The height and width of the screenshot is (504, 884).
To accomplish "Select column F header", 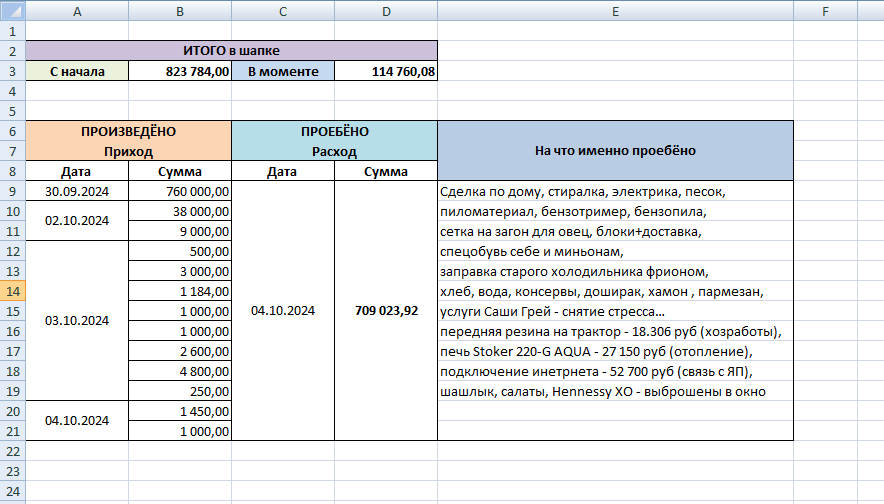I will click(825, 11).
